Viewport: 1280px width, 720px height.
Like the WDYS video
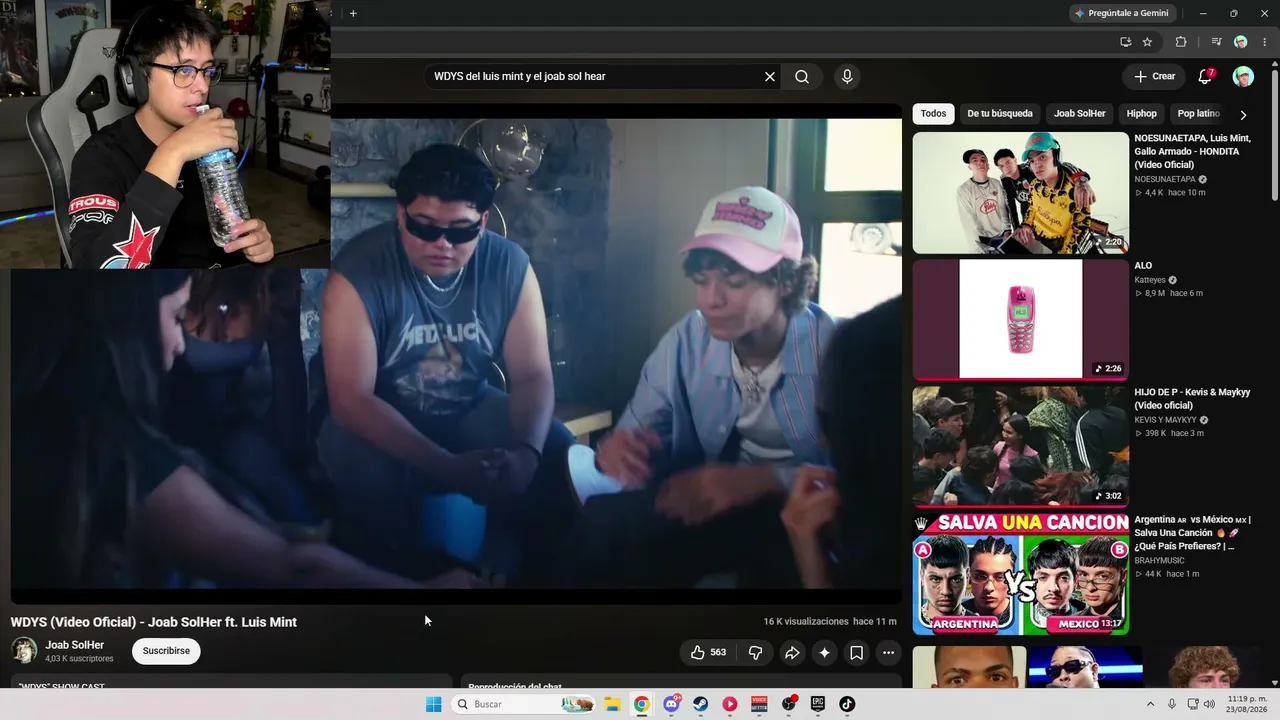tap(708, 653)
